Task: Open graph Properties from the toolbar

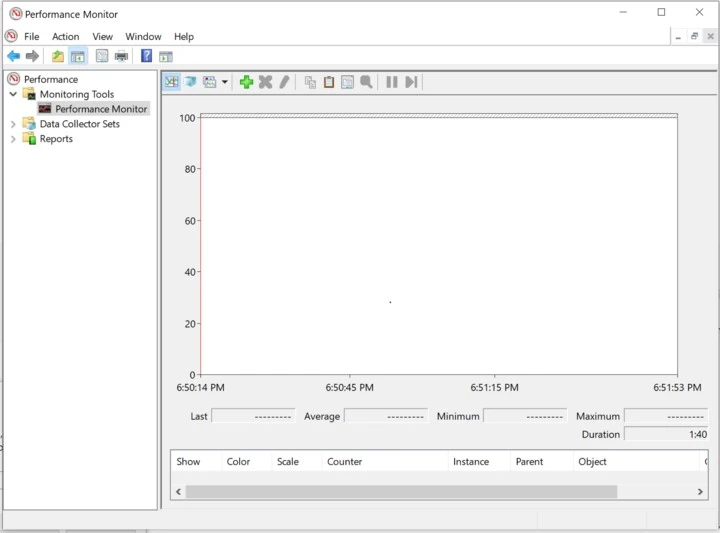Action: click(347, 82)
